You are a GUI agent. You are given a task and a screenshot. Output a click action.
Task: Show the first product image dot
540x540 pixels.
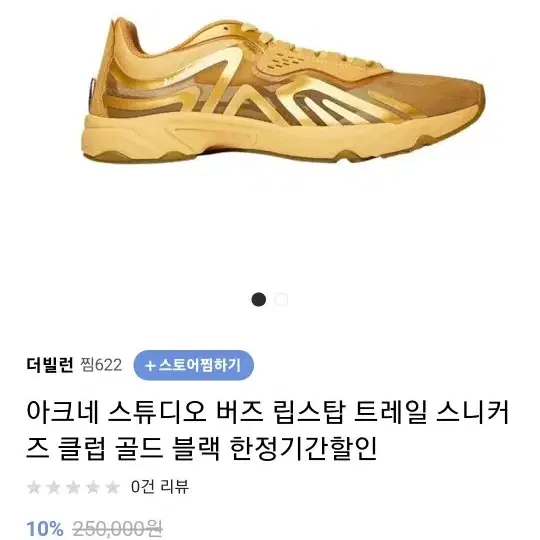[x=259, y=299]
